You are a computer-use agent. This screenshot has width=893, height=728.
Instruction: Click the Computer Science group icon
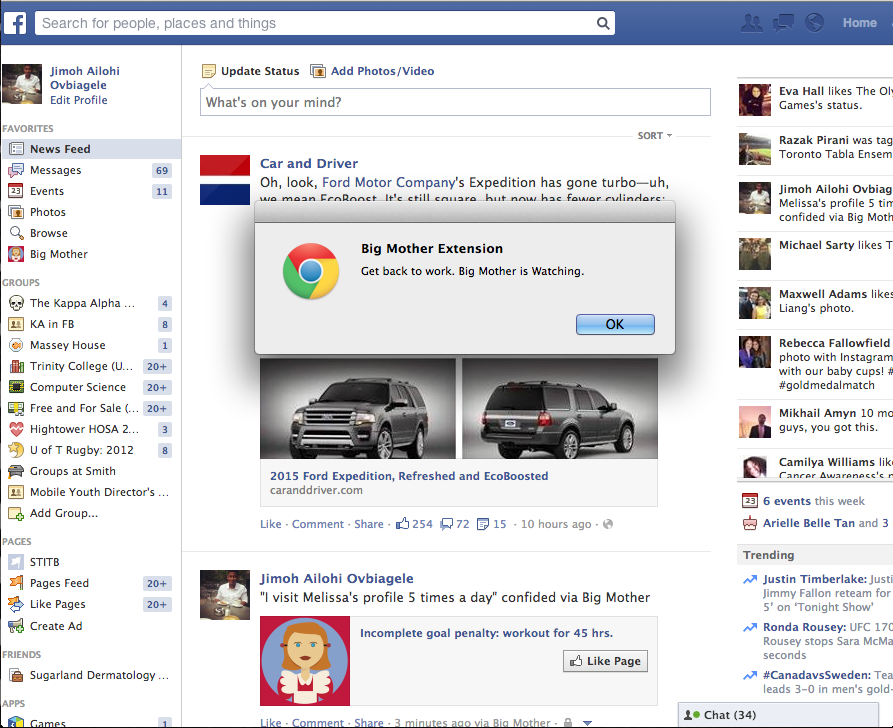pos(17,387)
